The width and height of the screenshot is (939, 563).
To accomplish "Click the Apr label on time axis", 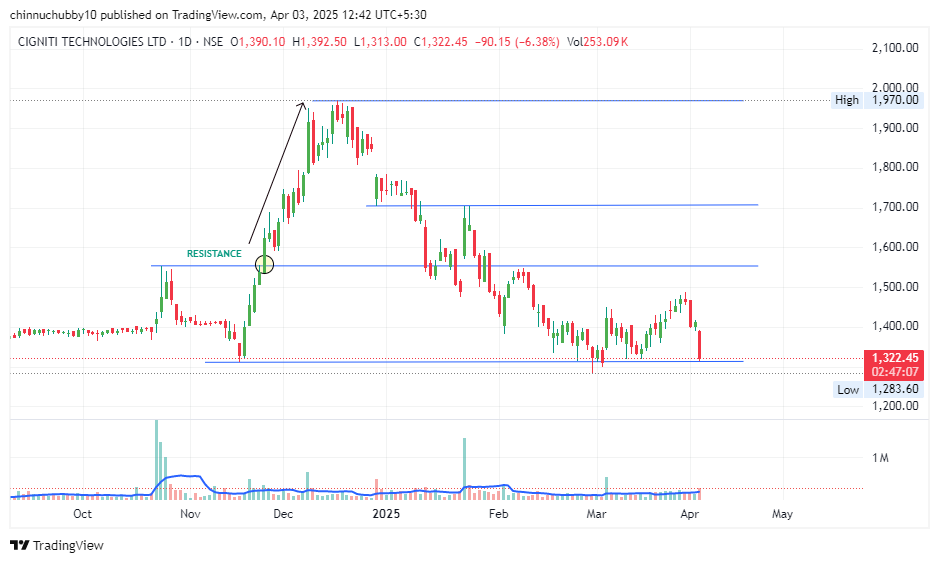I will (x=690, y=514).
